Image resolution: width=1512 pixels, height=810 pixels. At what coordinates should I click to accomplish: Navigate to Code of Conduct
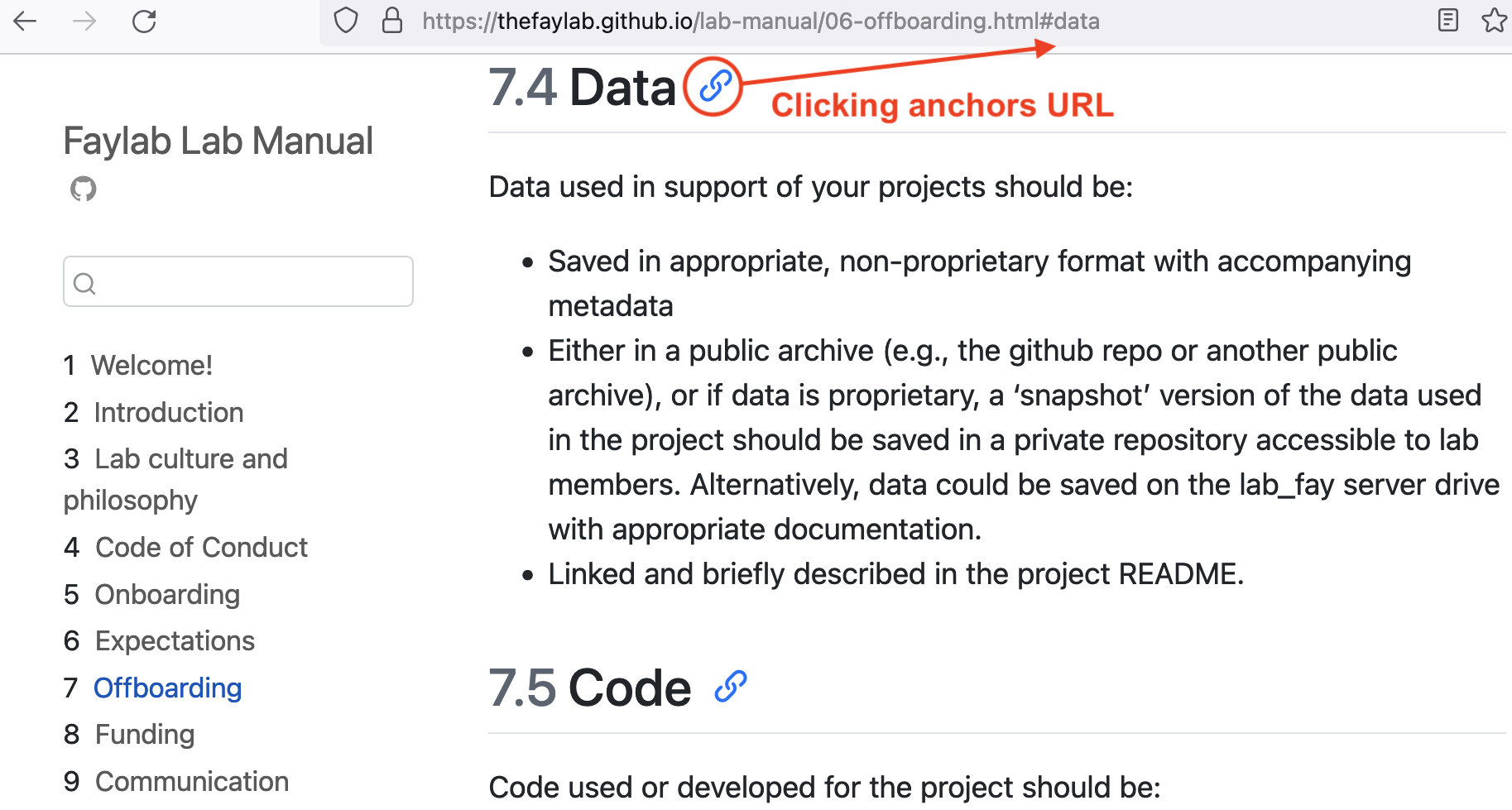(x=200, y=547)
